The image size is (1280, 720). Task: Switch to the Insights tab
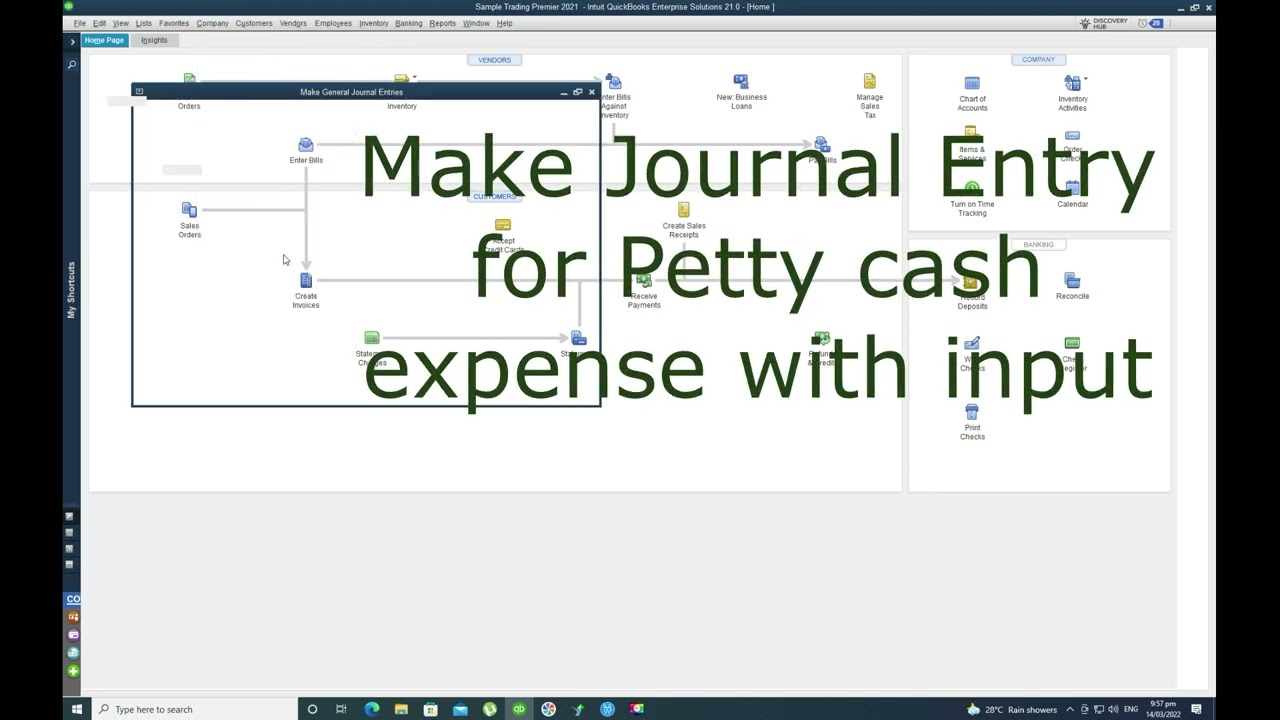[x=154, y=40]
